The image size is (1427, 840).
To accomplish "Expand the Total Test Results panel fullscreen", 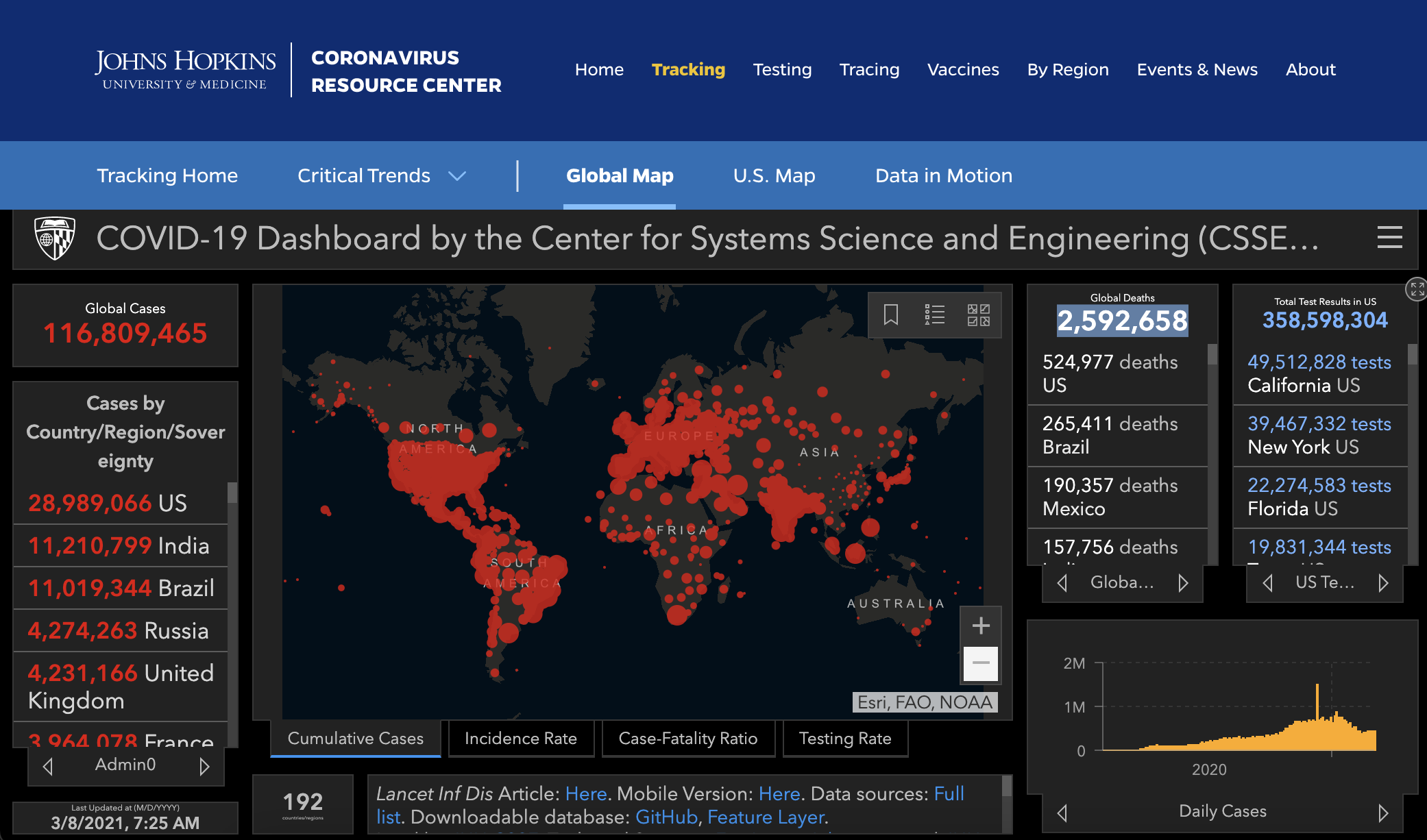I will point(1417,289).
